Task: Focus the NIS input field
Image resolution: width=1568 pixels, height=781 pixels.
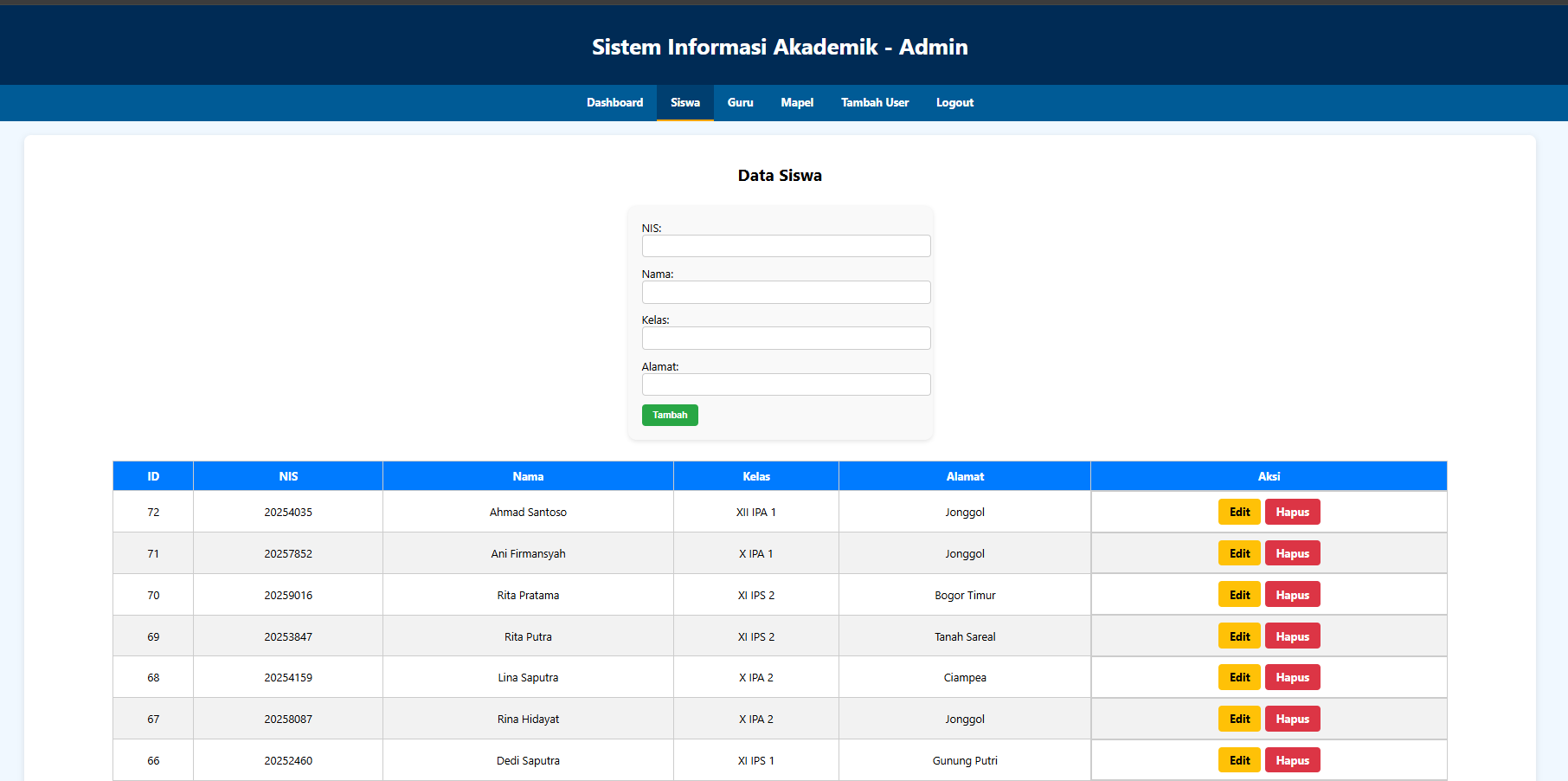Action: pyautogui.click(x=786, y=246)
